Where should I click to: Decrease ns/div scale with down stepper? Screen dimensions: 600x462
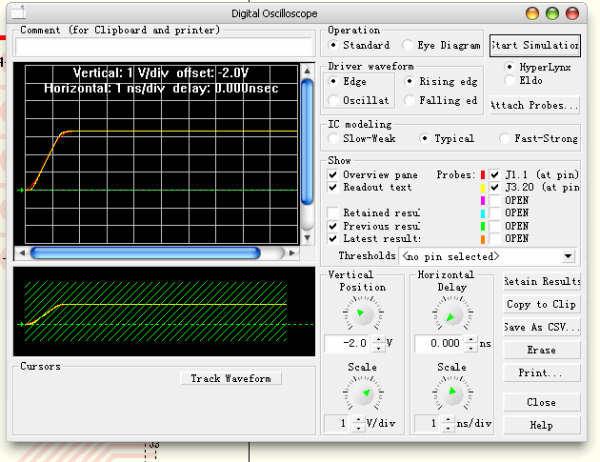pyautogui.click(x=448, y=428)
